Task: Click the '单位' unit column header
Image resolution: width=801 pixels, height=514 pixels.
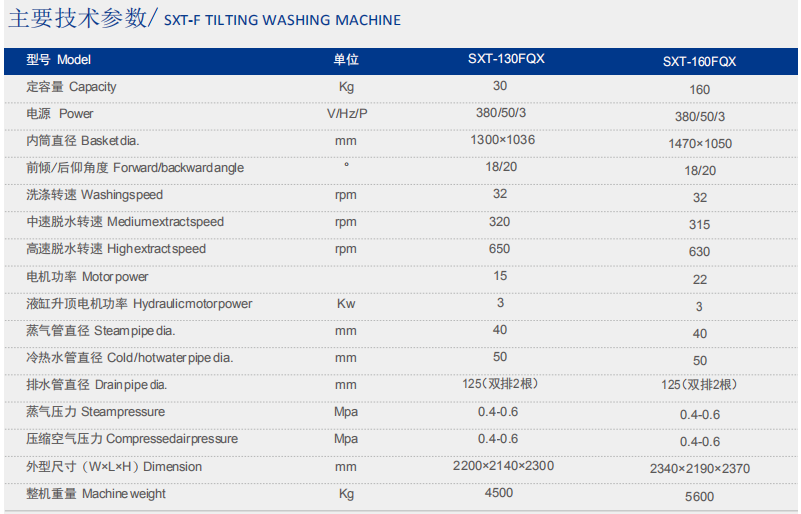Action: [x=346, y=60]
